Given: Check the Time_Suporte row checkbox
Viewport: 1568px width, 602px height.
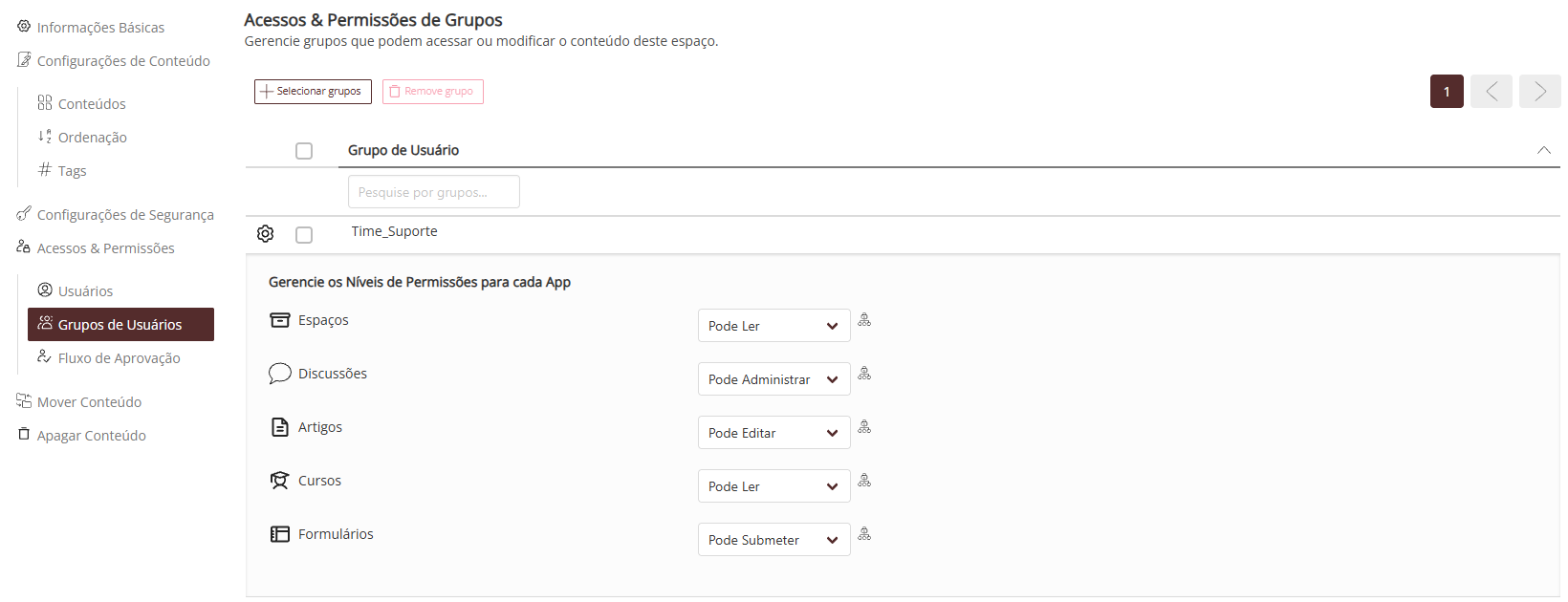Looking at the screenshot, I should click(304, 235).
